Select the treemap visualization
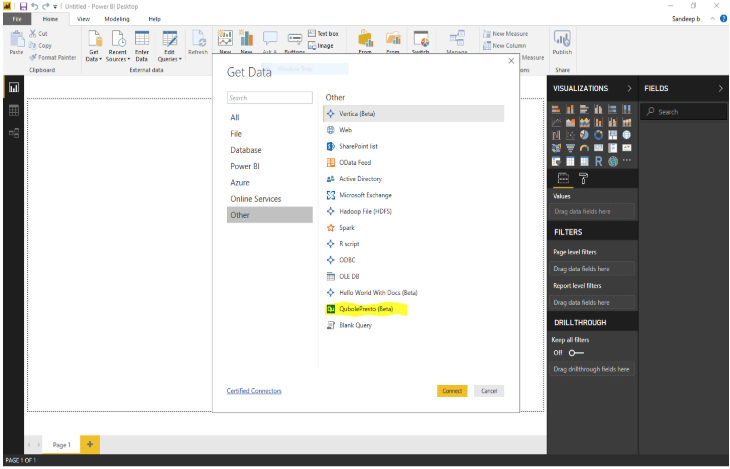 613,135
